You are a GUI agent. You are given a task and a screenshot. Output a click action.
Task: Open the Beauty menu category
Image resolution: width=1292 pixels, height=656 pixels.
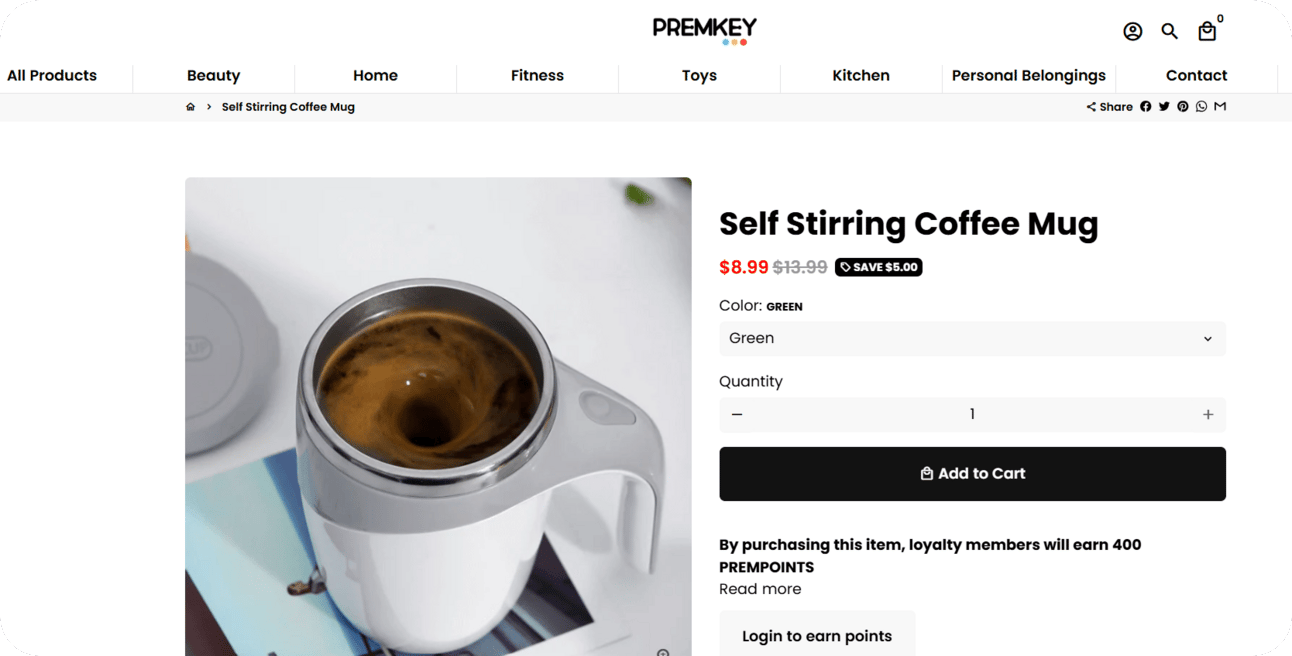213,75
